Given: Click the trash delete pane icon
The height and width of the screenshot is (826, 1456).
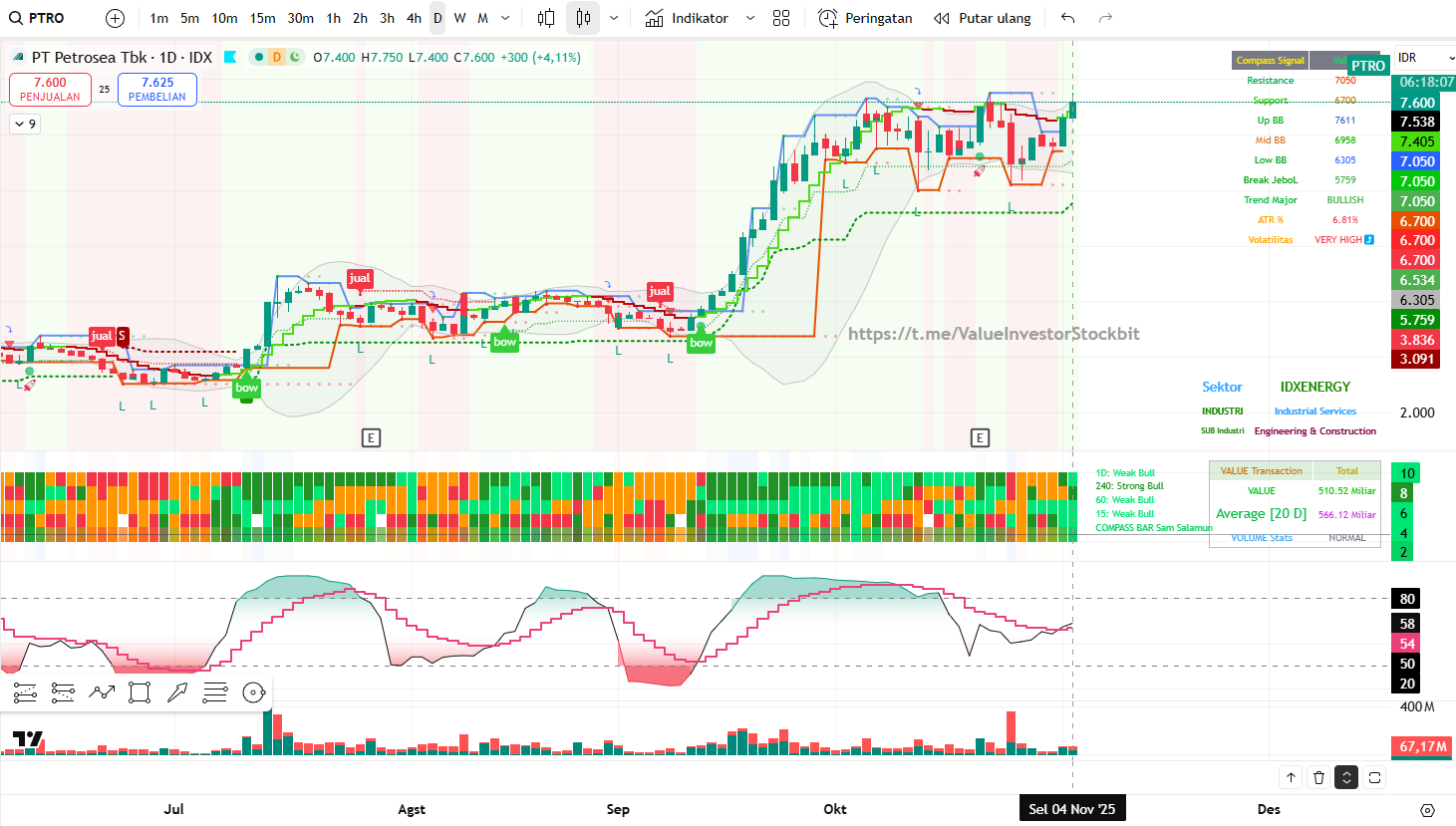Looking at the screenshot, I should tap(1318, 777).
